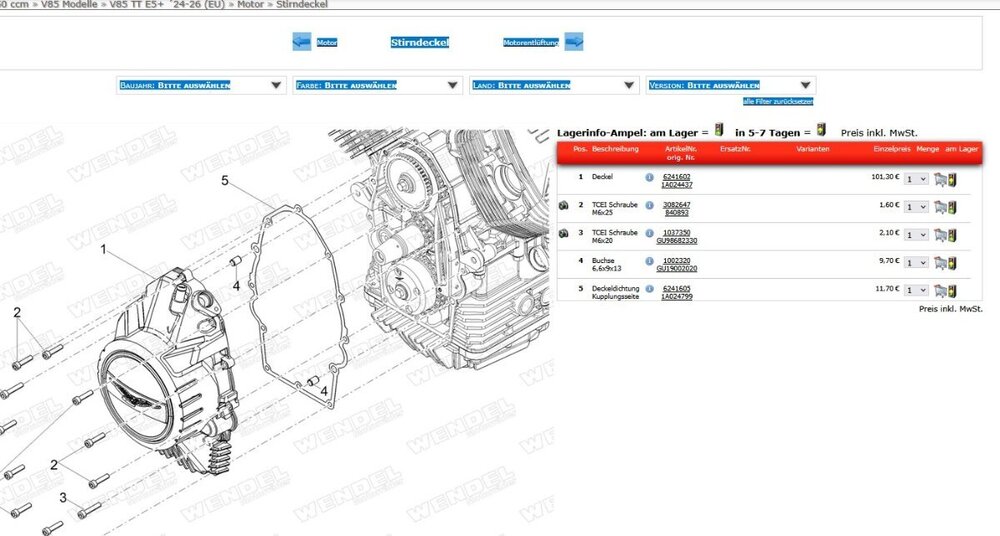Add TCEI Schraube M6x25 to cart
The image size is (1000, 536).
[x=940, y=207]
